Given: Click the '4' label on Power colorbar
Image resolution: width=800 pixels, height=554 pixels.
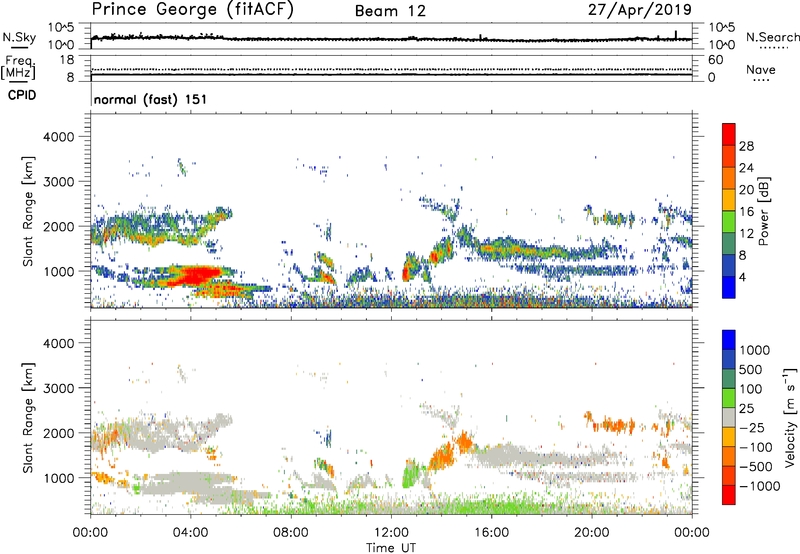Looking at the screenshot, I should point(742,277).
